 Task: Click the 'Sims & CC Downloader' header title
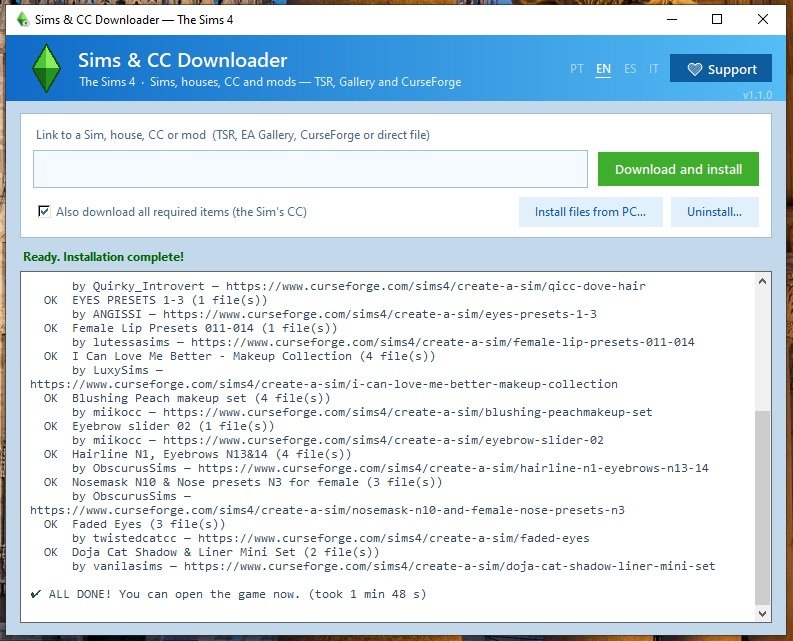pyautogui.click(x=183, y=60)
